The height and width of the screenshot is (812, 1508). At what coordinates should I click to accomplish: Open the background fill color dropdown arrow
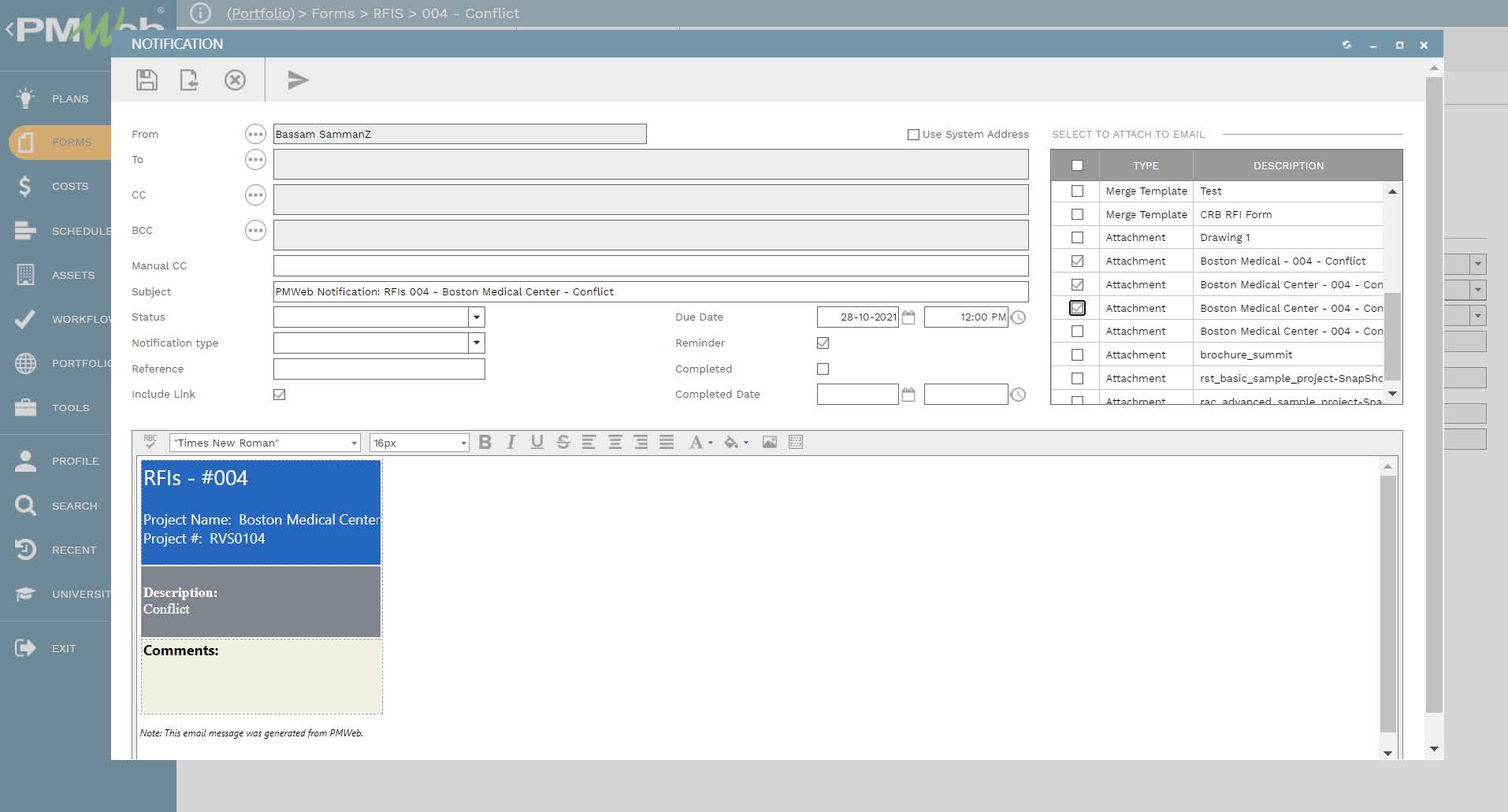pos(746,443)
